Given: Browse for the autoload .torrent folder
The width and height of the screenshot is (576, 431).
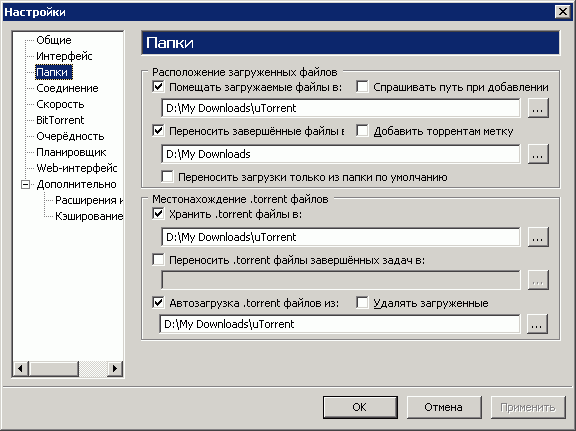Looking at the screenshot, I should coord(537,324).
